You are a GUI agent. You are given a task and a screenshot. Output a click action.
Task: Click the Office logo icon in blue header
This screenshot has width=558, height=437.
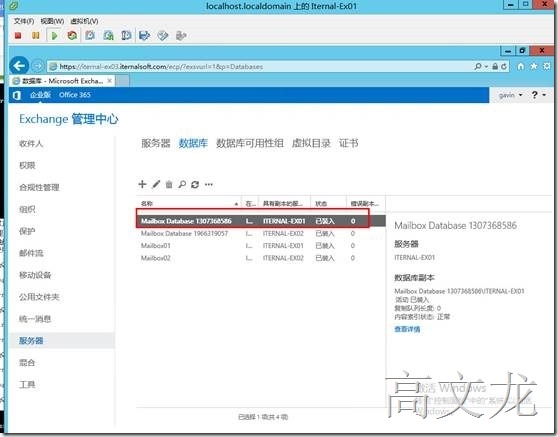click(16, 95)
